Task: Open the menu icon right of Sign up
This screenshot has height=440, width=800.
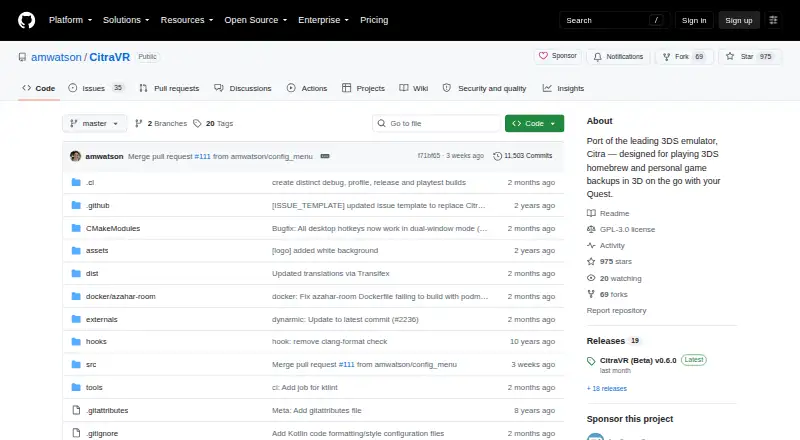Action: pyautogui.click(x=773, y=20)
